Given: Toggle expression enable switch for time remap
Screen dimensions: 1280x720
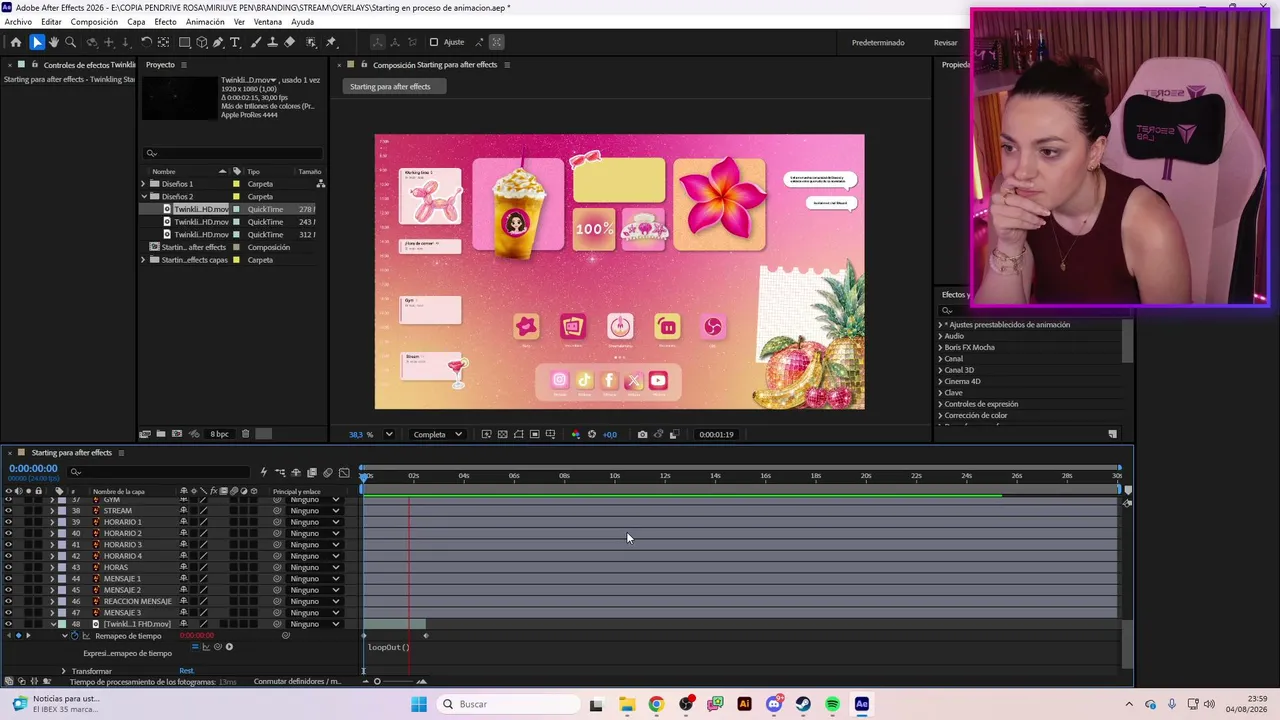Looking at the screenshot, I should [x=195, y=647].
